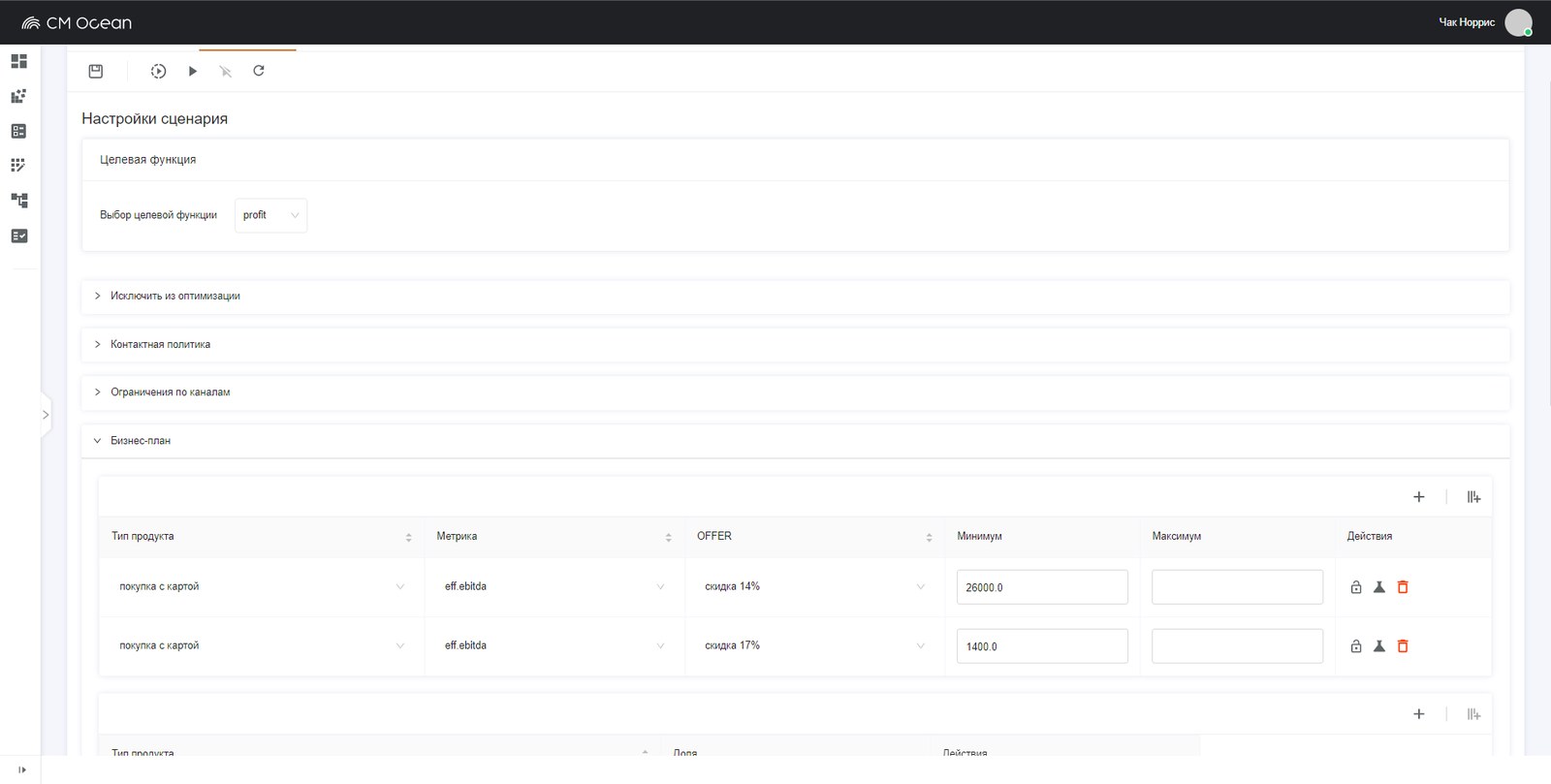
Task: Open the form list sidebar icon
Action: pos(18,131)
